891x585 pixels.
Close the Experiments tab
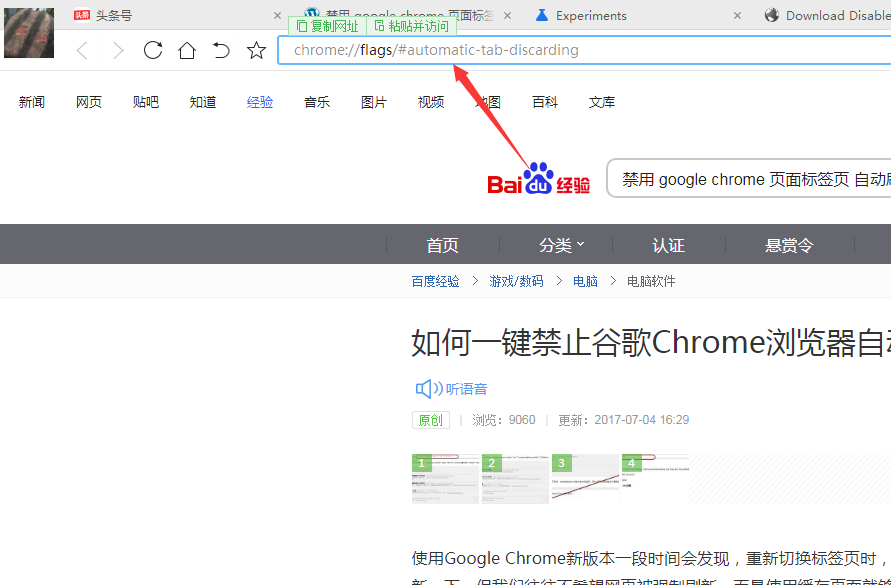point(738,16)
